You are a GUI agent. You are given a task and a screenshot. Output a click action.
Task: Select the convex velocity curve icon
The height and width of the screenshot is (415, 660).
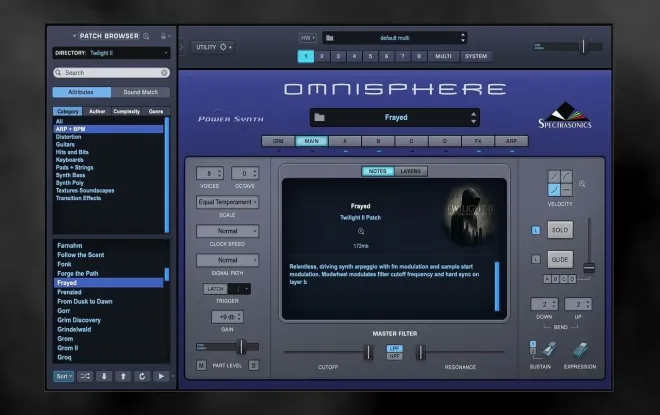coord(566,177)
